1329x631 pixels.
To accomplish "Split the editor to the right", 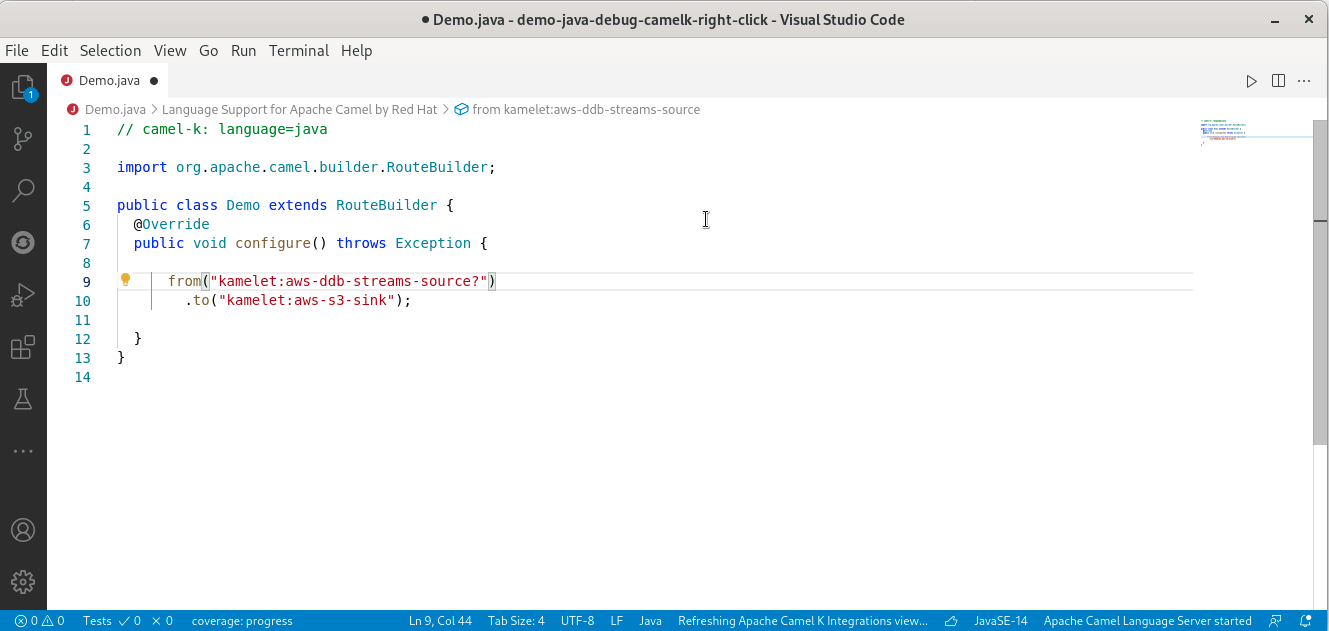I will [1278, 81].
